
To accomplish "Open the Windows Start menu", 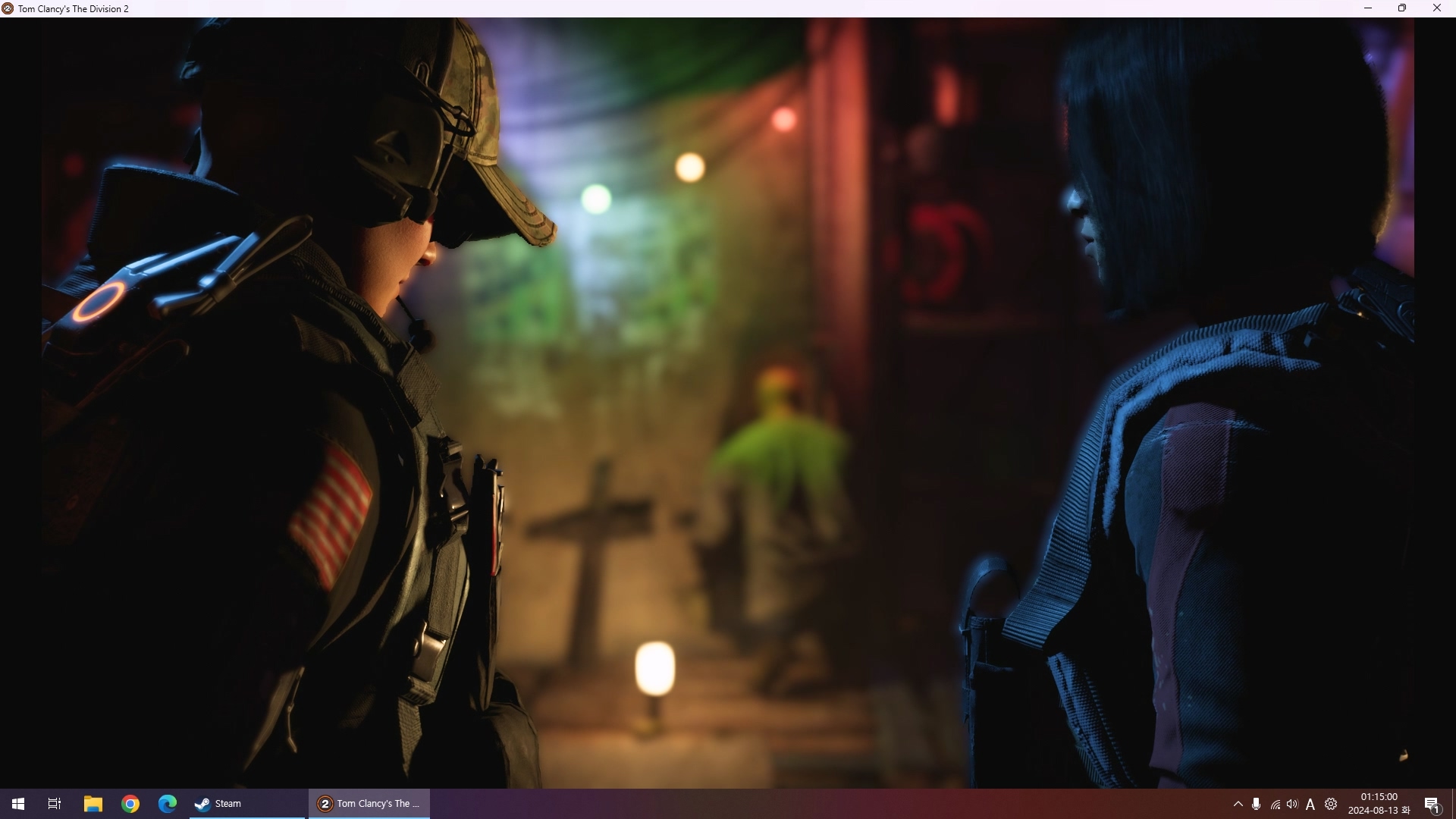I will (18, 804).
